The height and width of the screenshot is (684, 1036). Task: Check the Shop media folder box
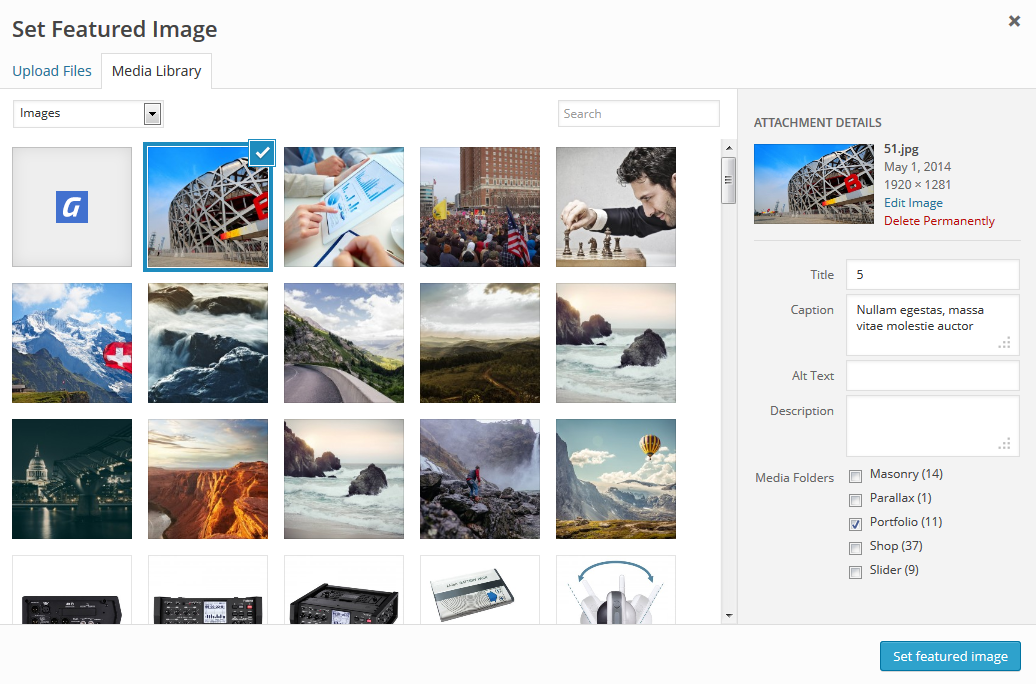[855, 548]
